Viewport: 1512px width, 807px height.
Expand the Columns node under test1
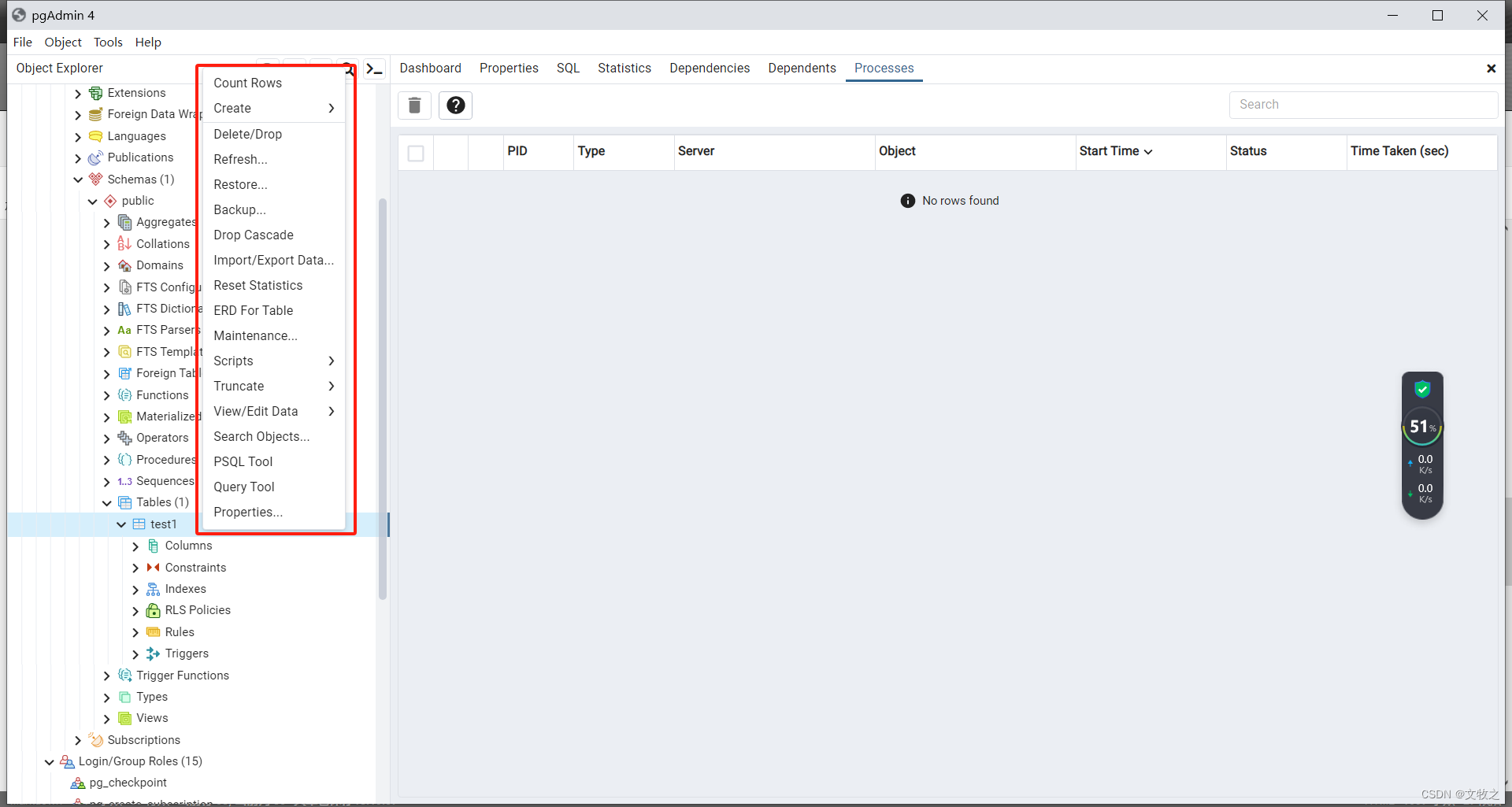coord(135,546)
